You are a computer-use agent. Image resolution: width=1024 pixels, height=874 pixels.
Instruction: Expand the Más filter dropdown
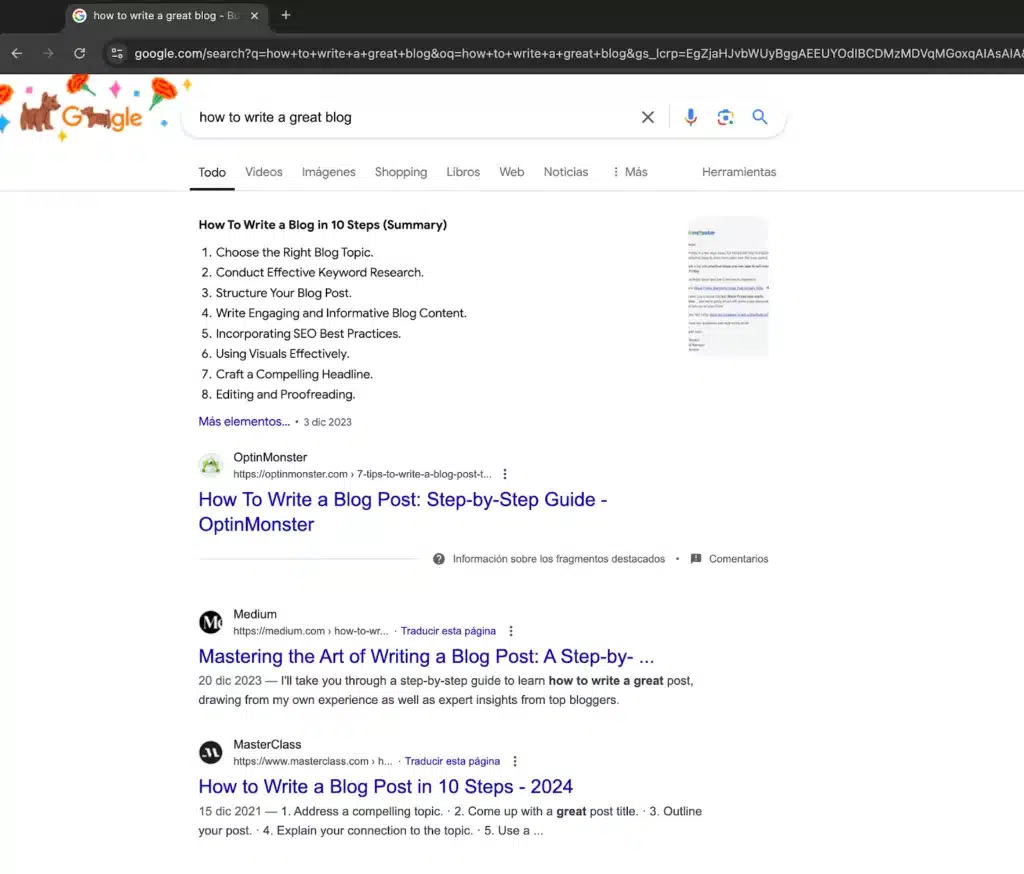click(630, 172)
